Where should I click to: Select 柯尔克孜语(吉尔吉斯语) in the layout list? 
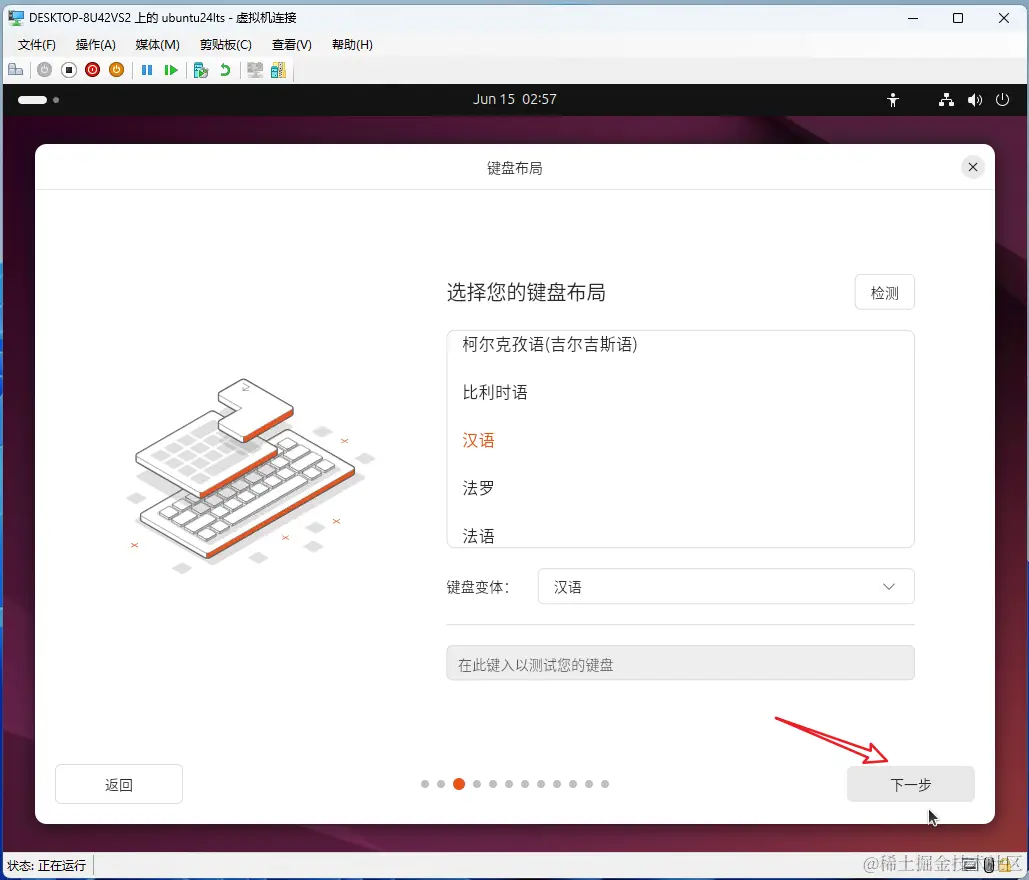(x=680, y=345)
